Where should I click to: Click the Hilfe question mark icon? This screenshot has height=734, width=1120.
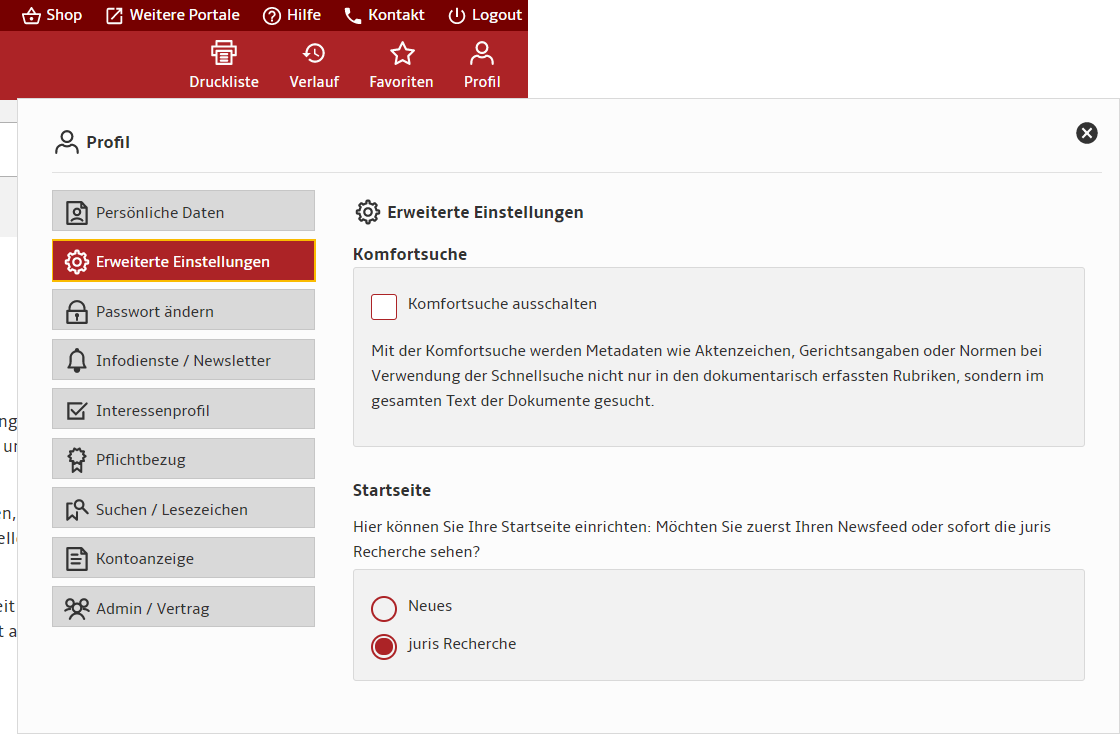272,15
